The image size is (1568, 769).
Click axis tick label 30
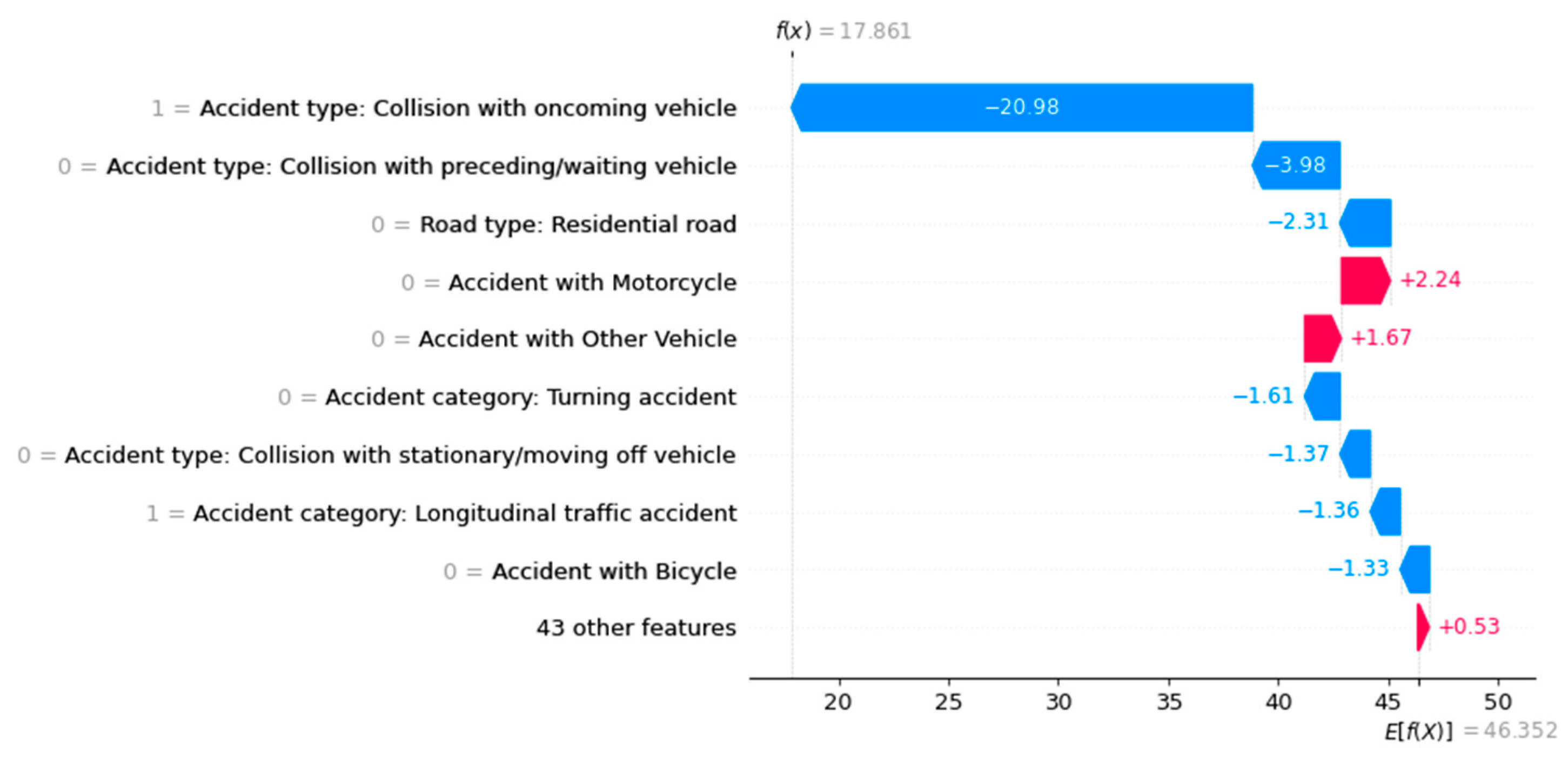pyautogui.click(x=1058, y=702)
